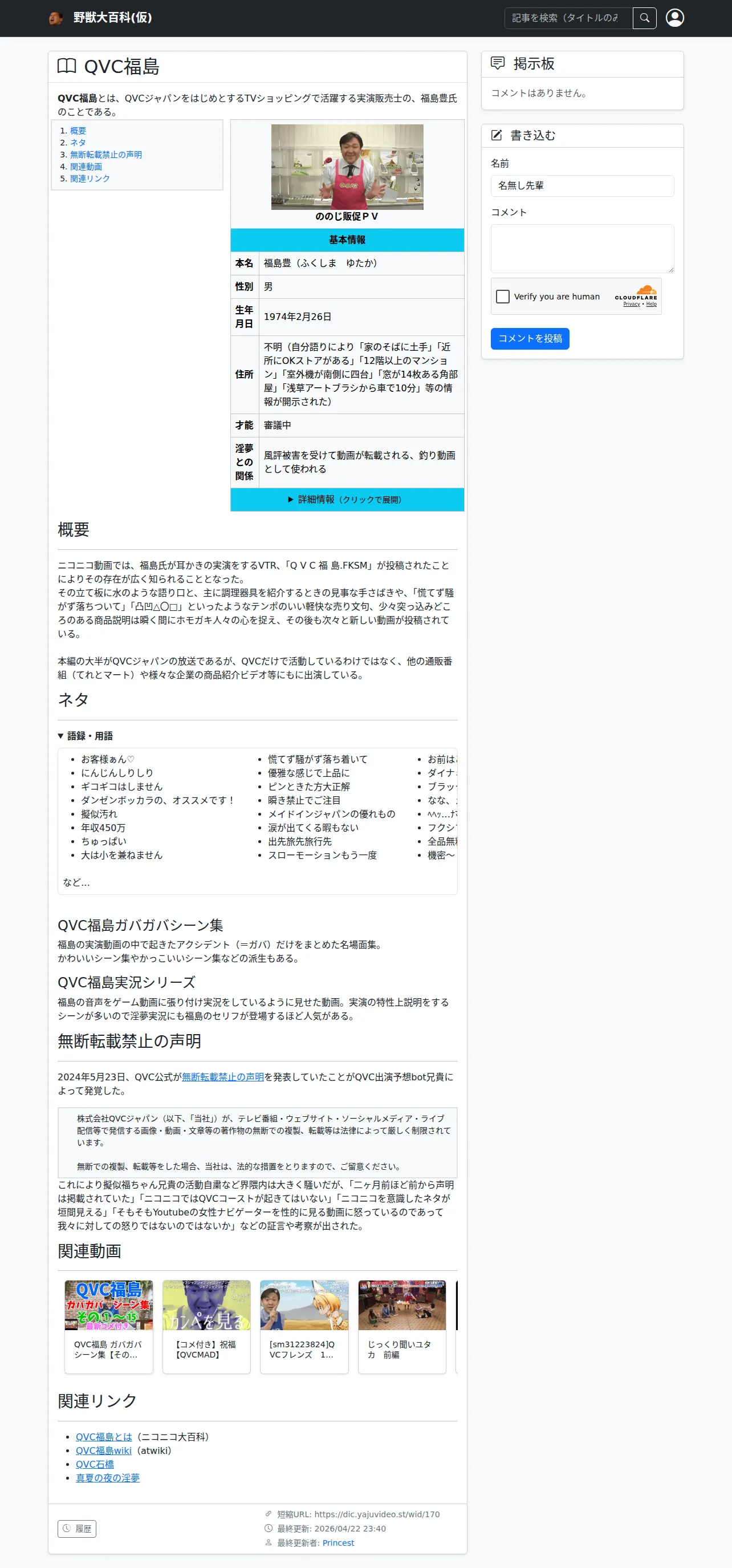Click the 書き込む pencil edit icon
The width and height of the screenshot is (732, 1568).
(497, 135)
